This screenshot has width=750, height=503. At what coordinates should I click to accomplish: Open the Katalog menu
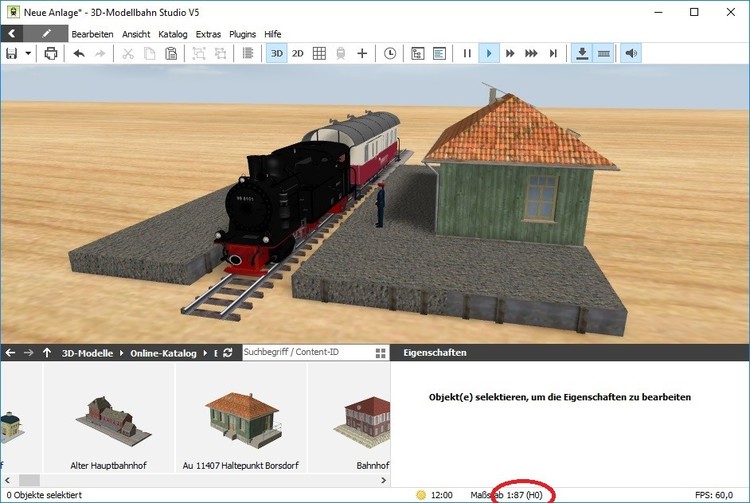(172, 33)
